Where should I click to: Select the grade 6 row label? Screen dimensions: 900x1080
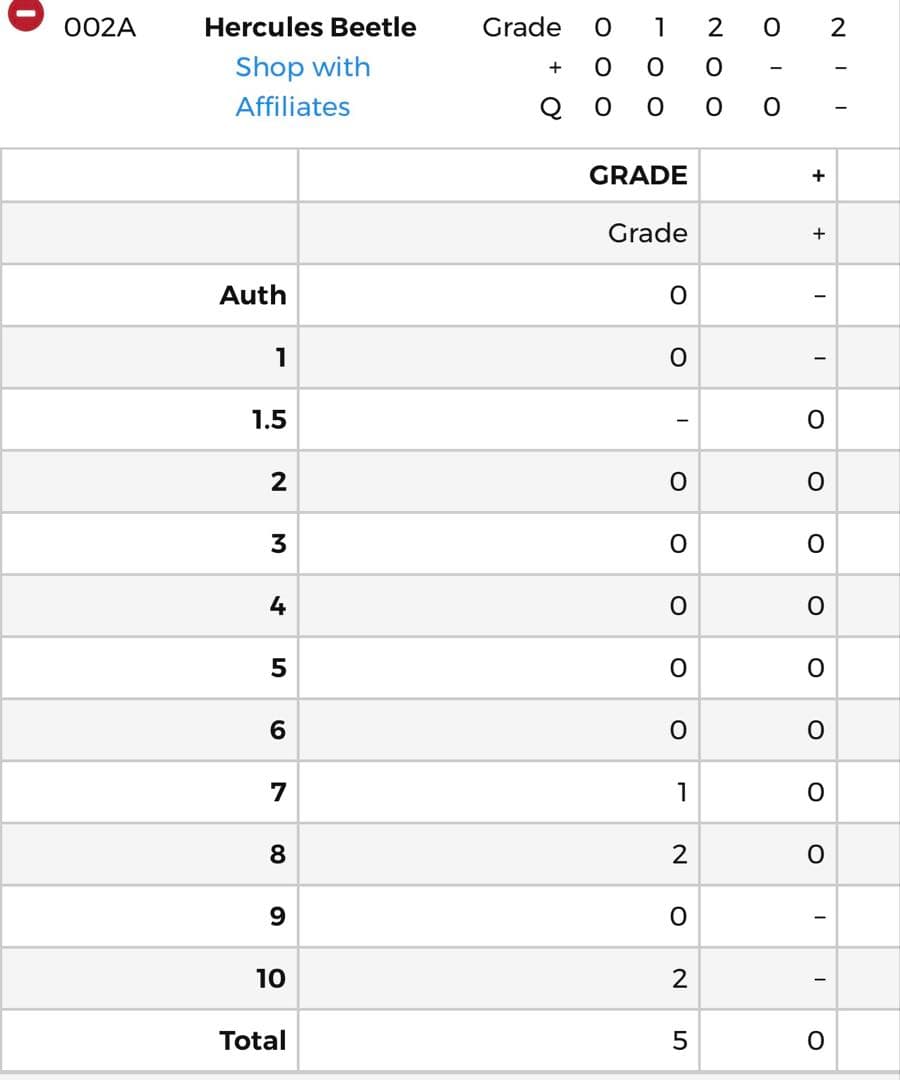tap(278, 730)
